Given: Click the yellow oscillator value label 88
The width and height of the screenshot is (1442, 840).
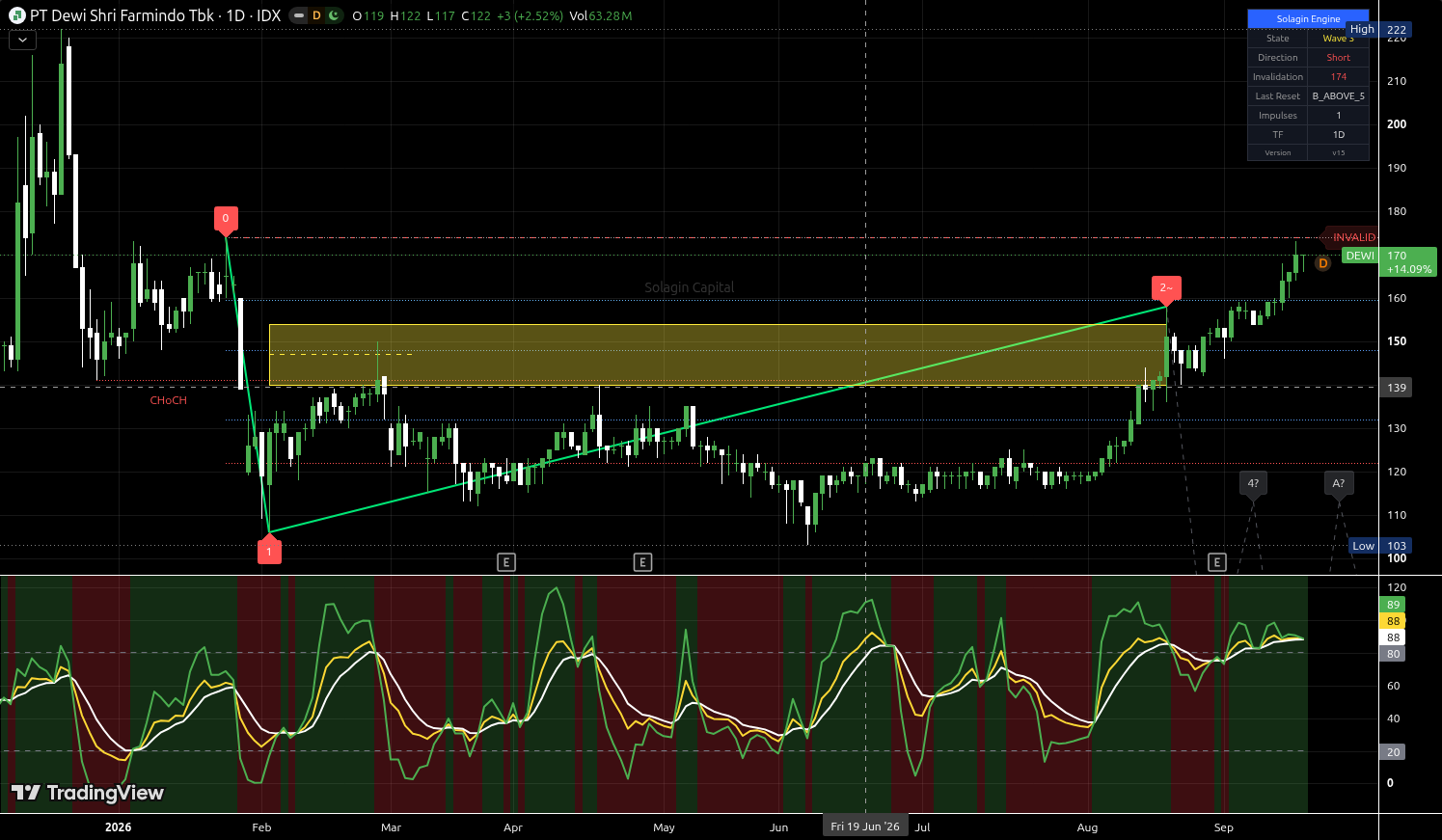Looking at the screenshot, I should pyautogui.click(x=1393, y=621).
